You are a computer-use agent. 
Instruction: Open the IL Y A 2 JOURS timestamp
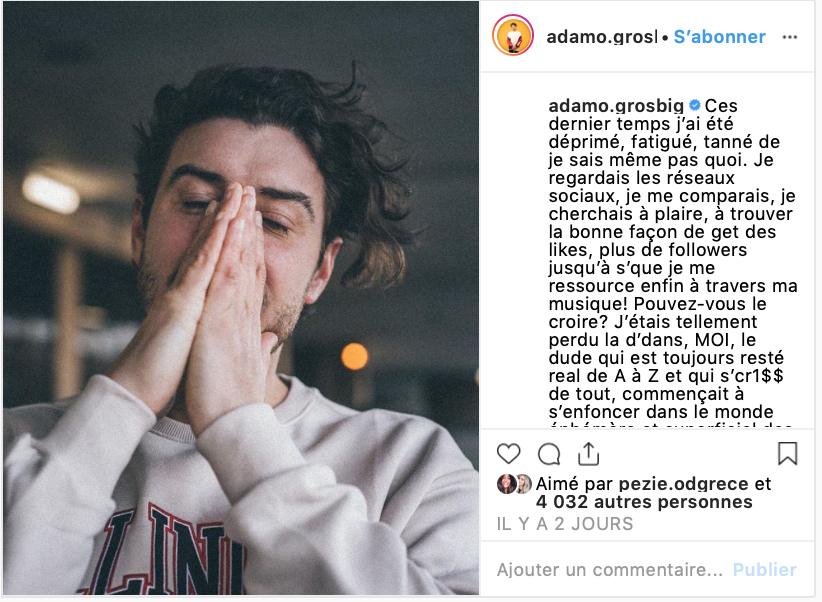(x=565, y=523)
